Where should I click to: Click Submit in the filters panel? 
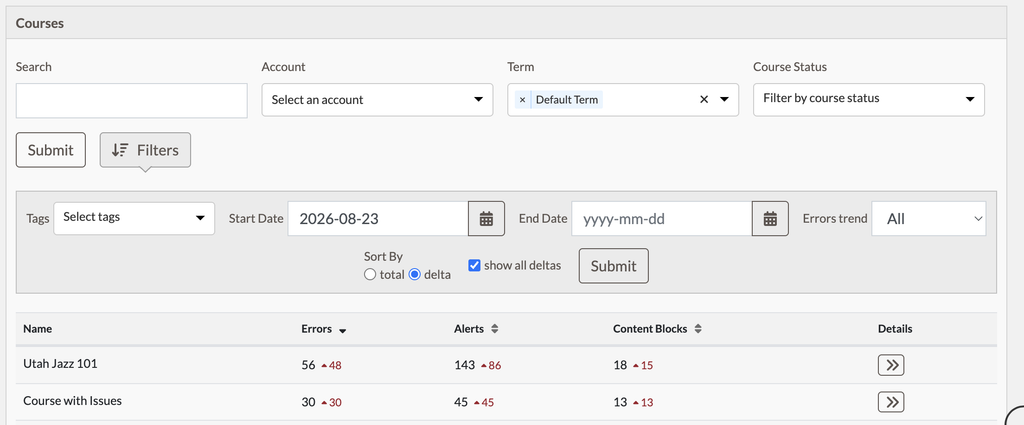point(613,266)
